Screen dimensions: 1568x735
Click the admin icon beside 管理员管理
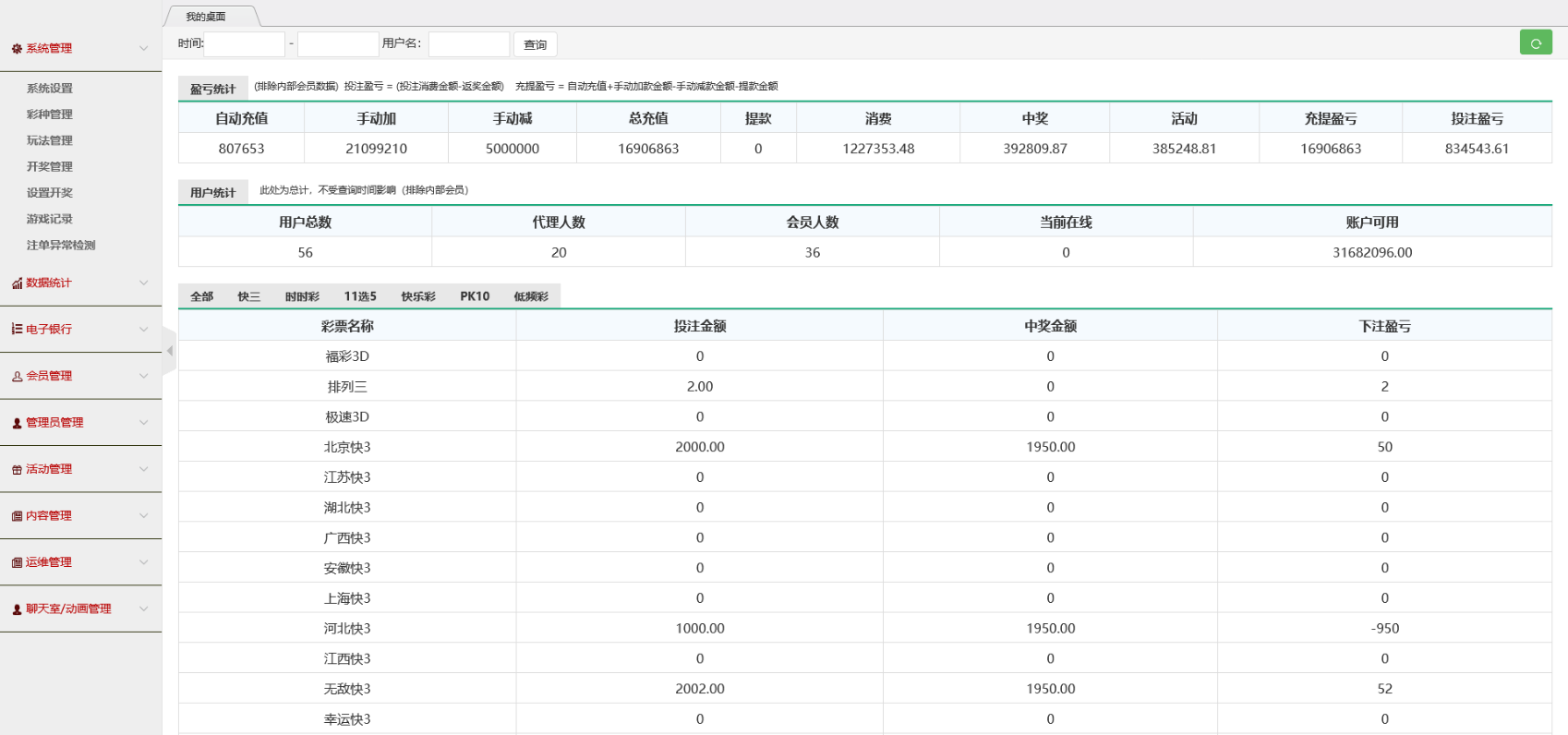pos(17,423)
